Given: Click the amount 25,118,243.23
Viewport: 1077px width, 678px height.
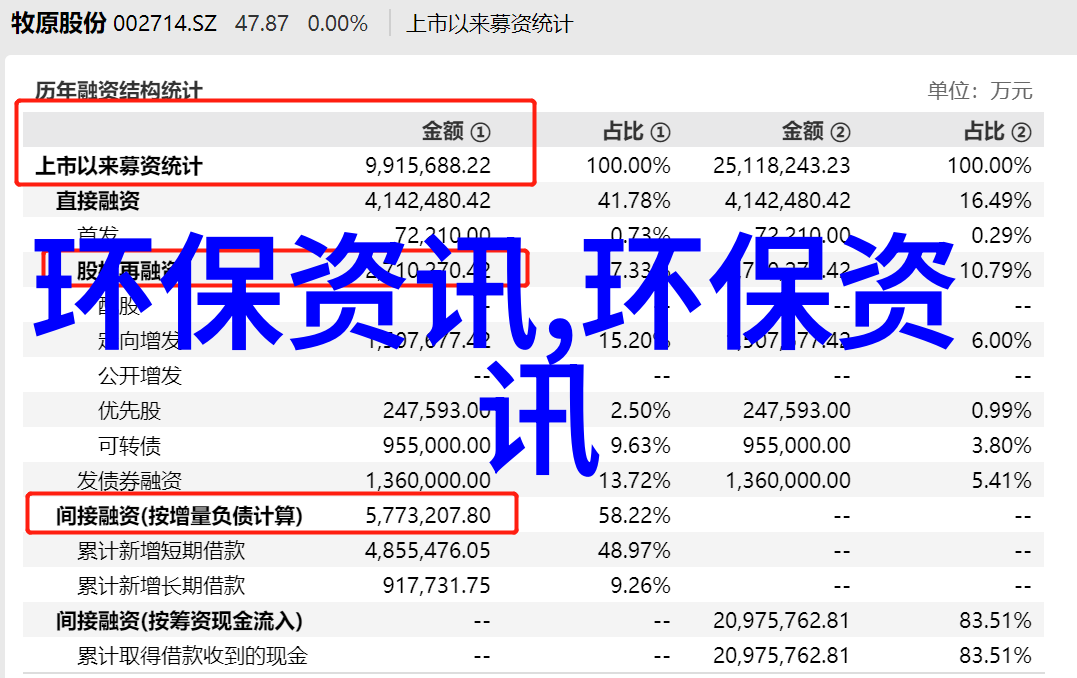Looking at the screenshot, I should pos(782,166).
